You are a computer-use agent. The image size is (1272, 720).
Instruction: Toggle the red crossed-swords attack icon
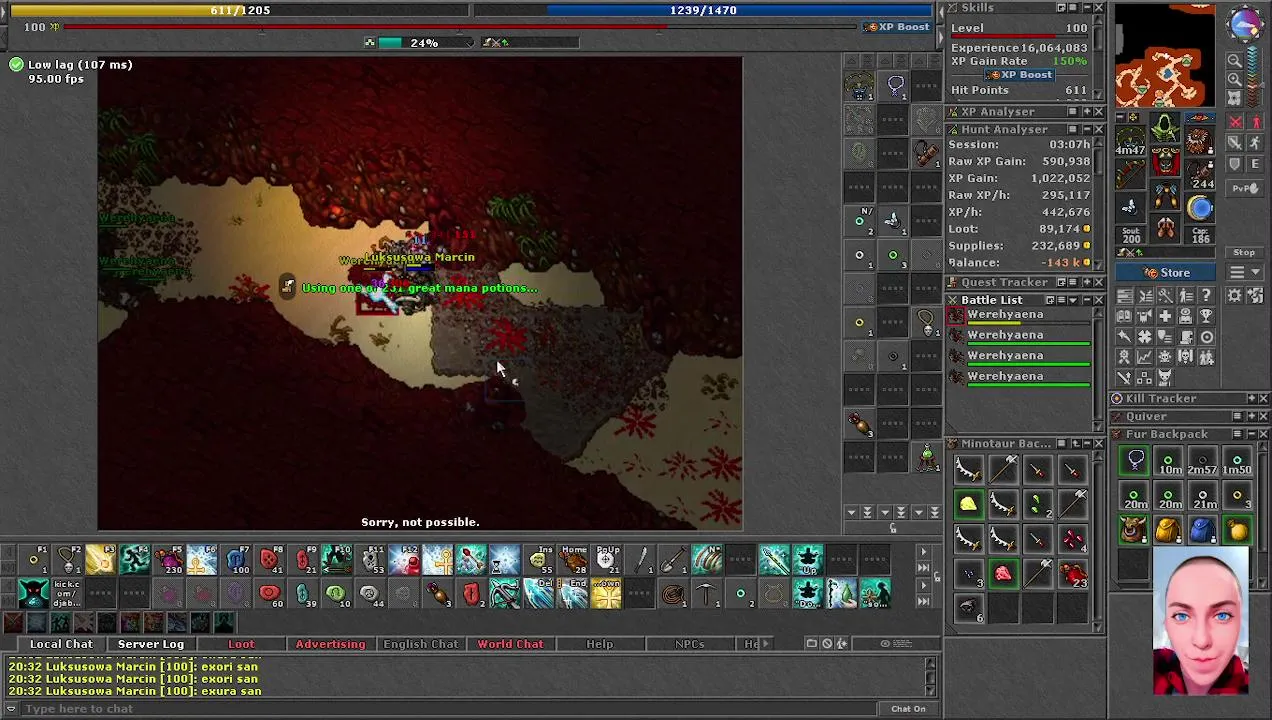click(x=1235, y=121)
